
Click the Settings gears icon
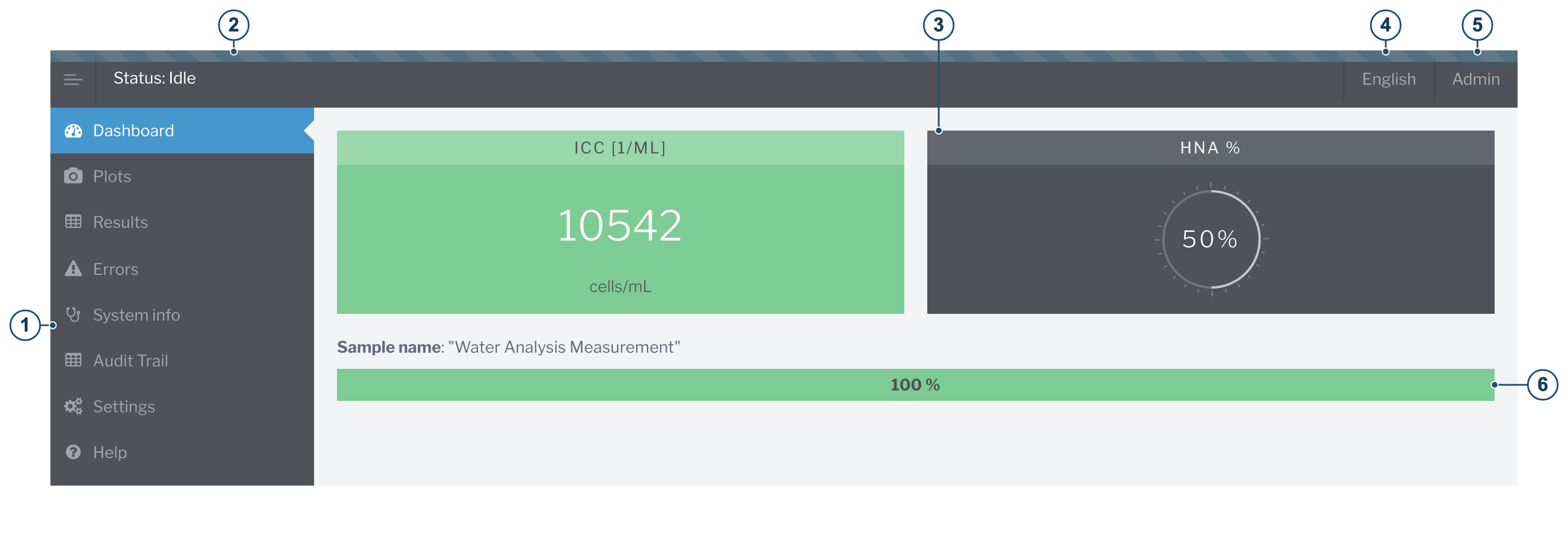tap(73, 407)
